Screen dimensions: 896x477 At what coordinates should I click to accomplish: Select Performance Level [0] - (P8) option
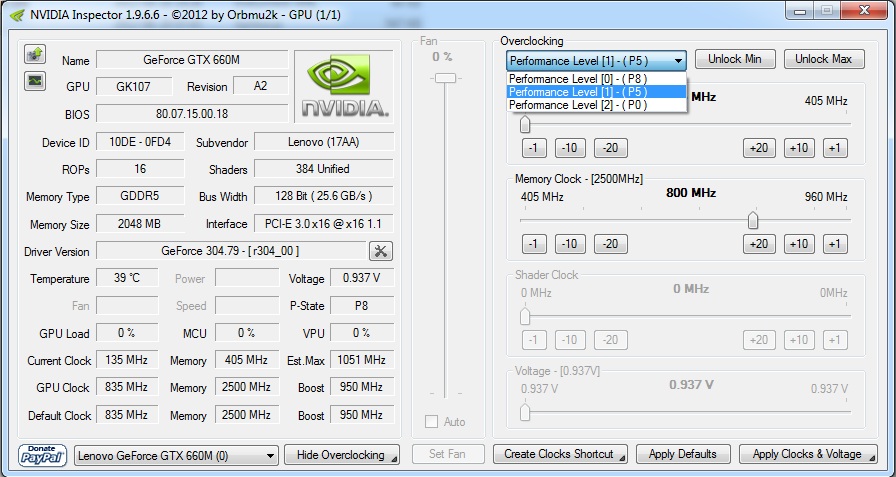pyautogui.click(x=596, y=79)
